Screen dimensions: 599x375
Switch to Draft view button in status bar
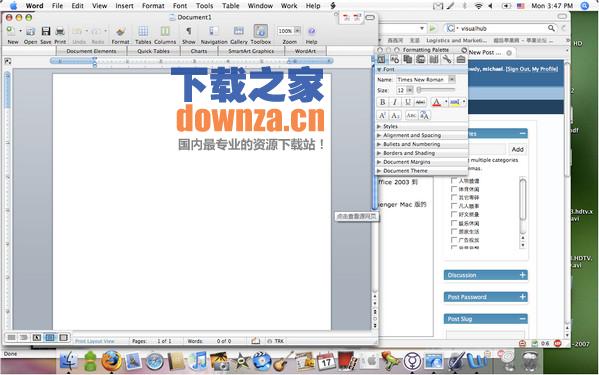[11, 338]
